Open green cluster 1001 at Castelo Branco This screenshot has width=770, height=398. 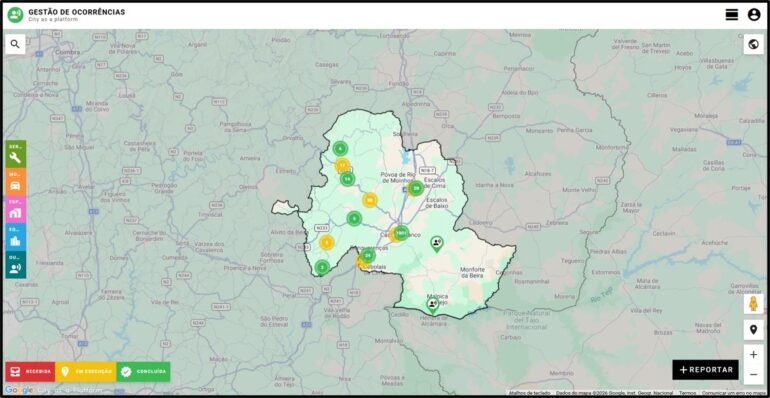click(x=401, y=232)
